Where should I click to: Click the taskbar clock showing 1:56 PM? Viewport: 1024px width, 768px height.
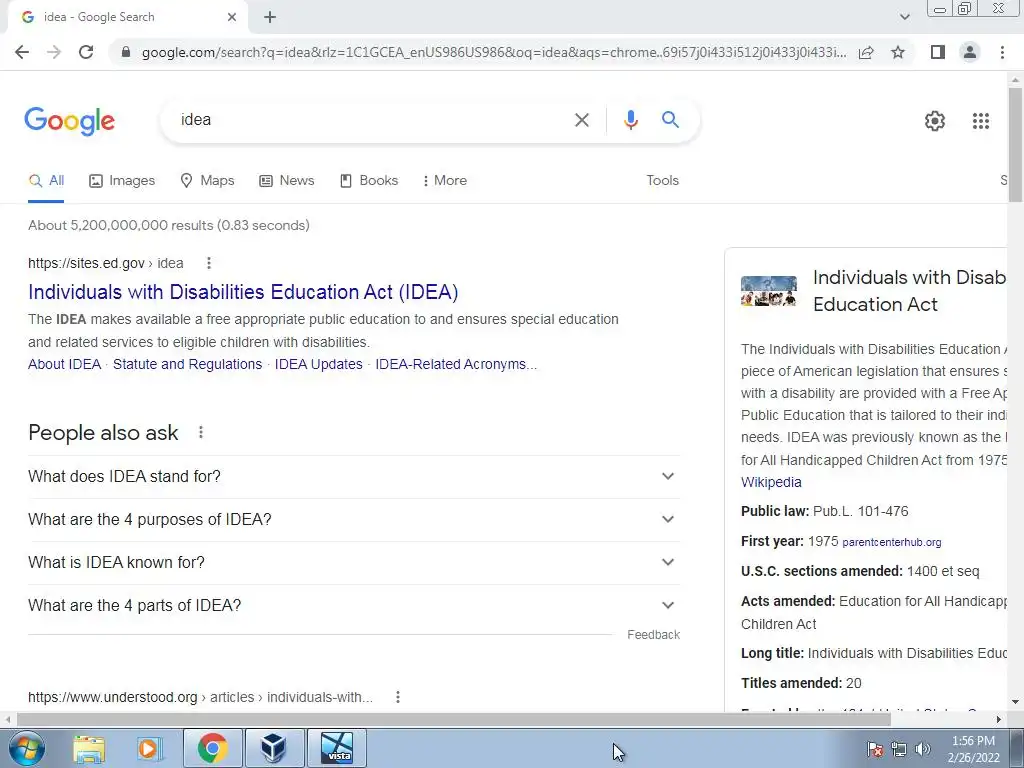point(973,749)
